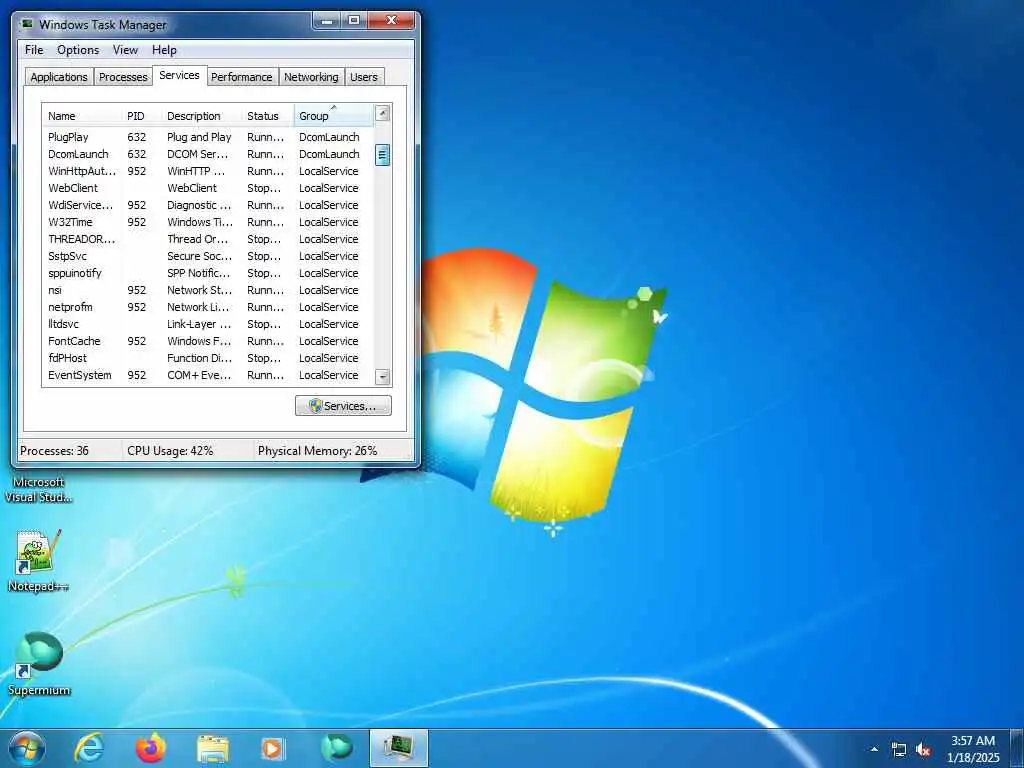Select the netprofm service row
This screenshot has width=1024, height=768.
click(x=208, y=307)
